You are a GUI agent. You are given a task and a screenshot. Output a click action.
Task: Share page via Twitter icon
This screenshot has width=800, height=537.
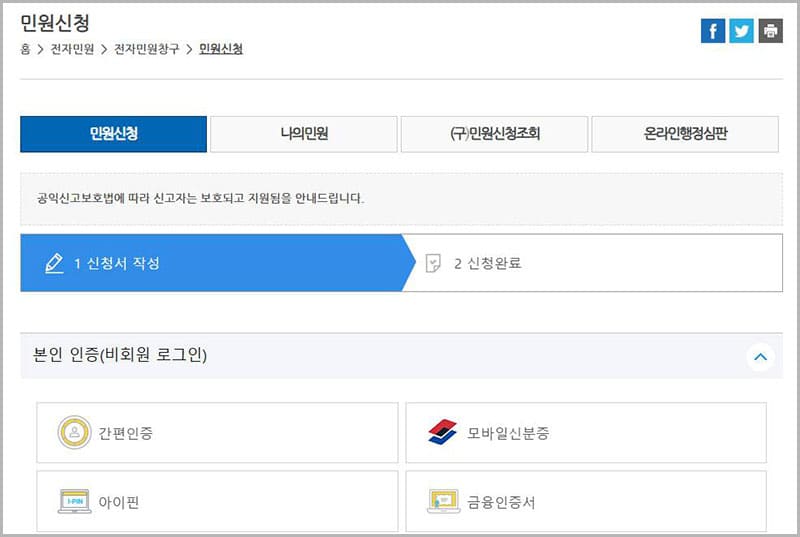(x=741, y=31)
